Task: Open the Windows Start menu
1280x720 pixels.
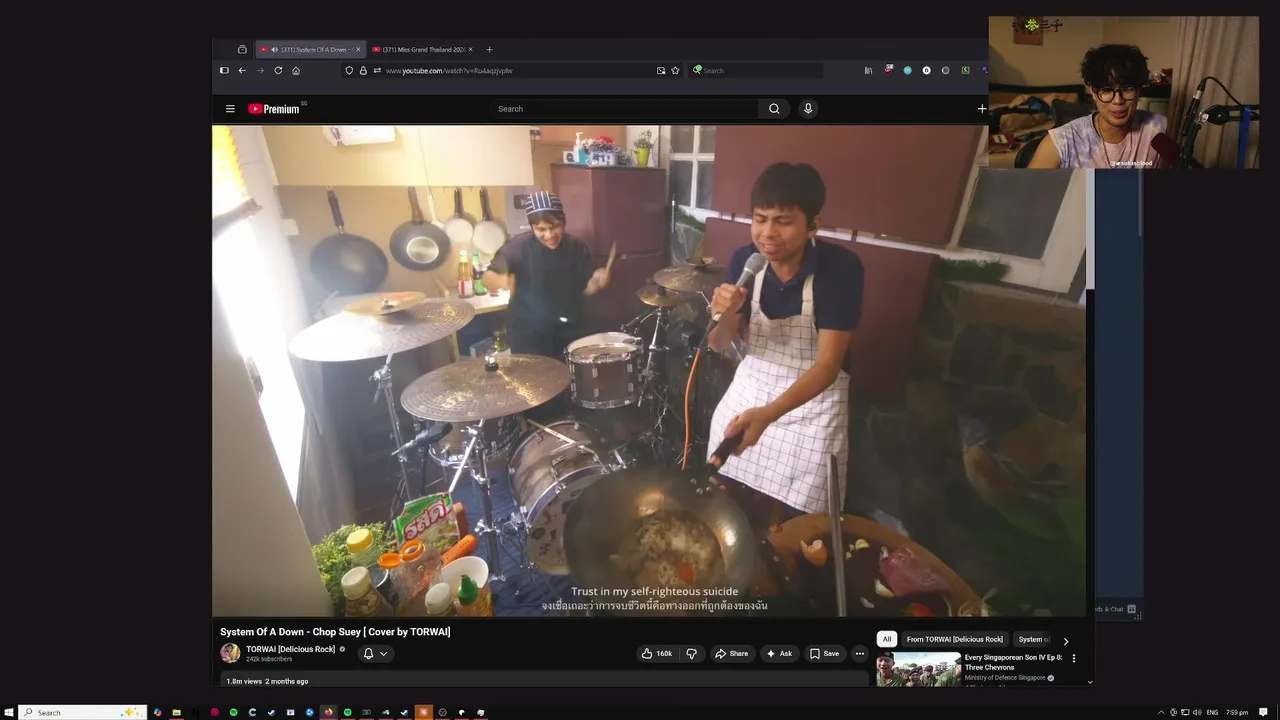Action: tap(9, 712)
